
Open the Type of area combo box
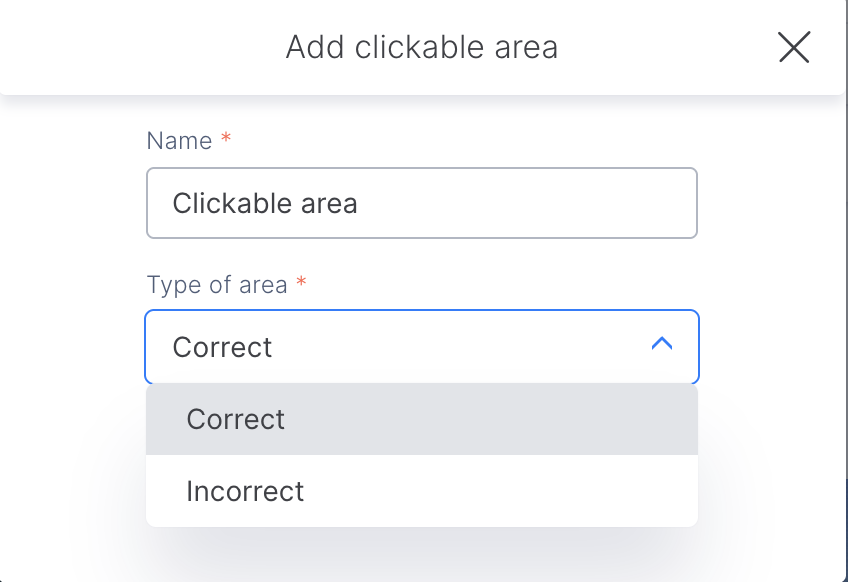coord(420,347)
